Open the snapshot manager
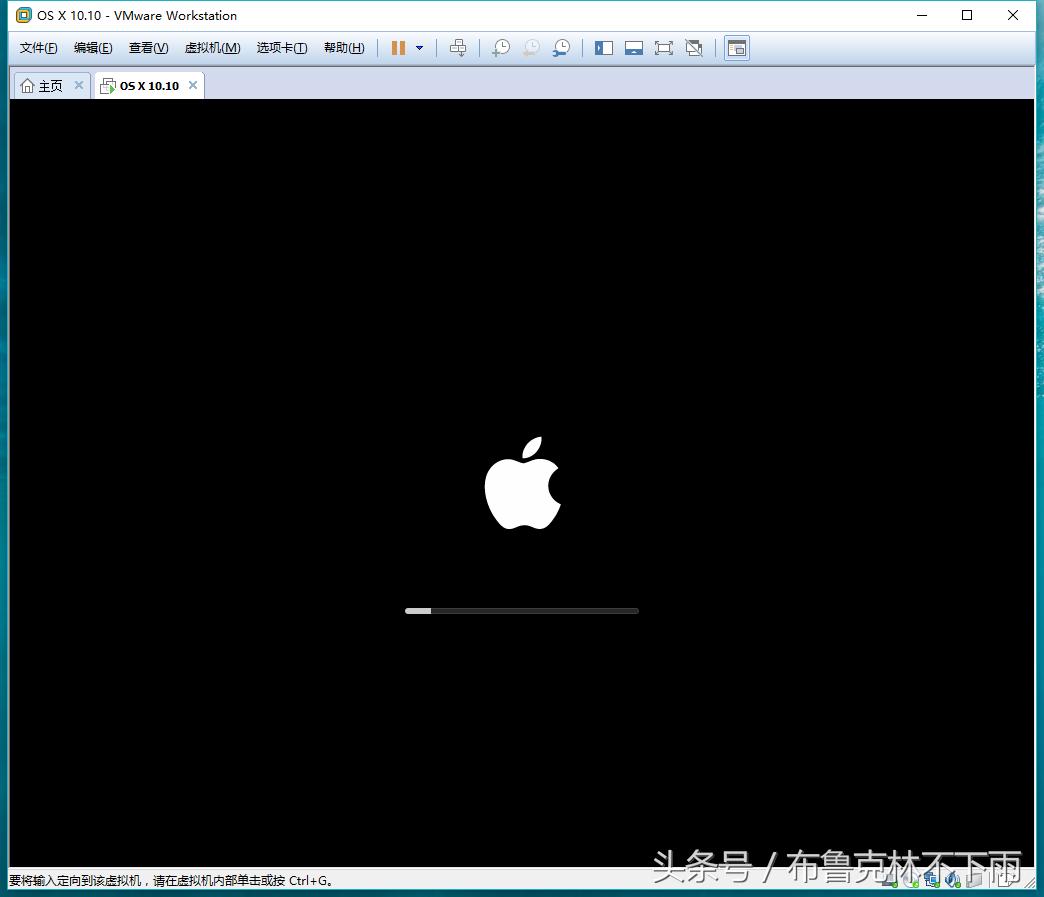The width and height of the screenshot is (1044, 897). click(561, 47)
